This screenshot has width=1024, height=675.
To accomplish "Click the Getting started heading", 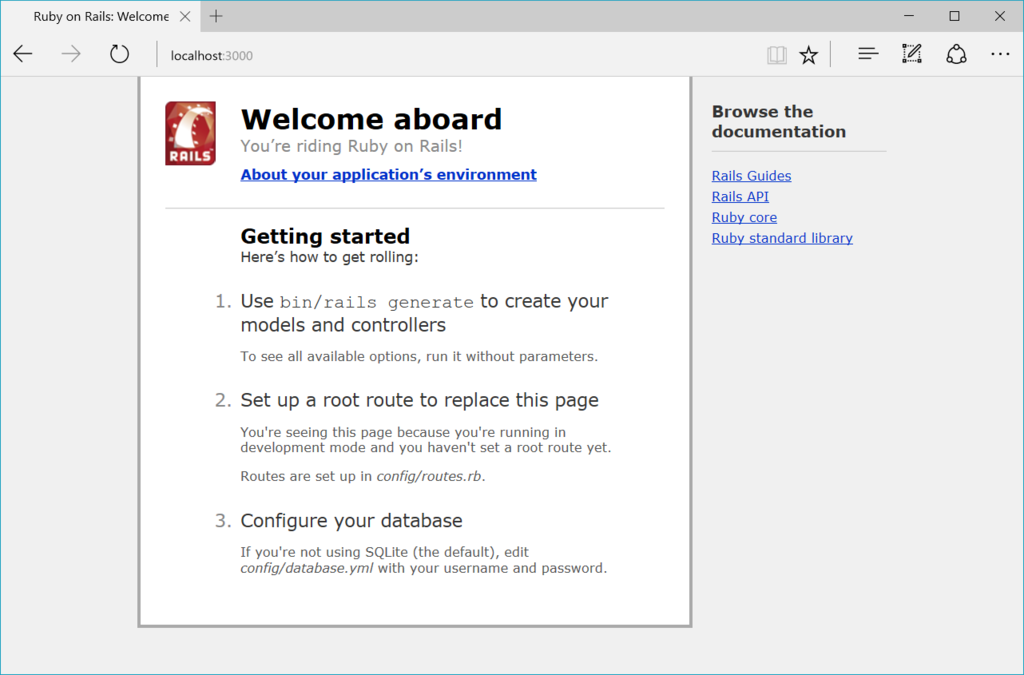I will coord(325,236).
